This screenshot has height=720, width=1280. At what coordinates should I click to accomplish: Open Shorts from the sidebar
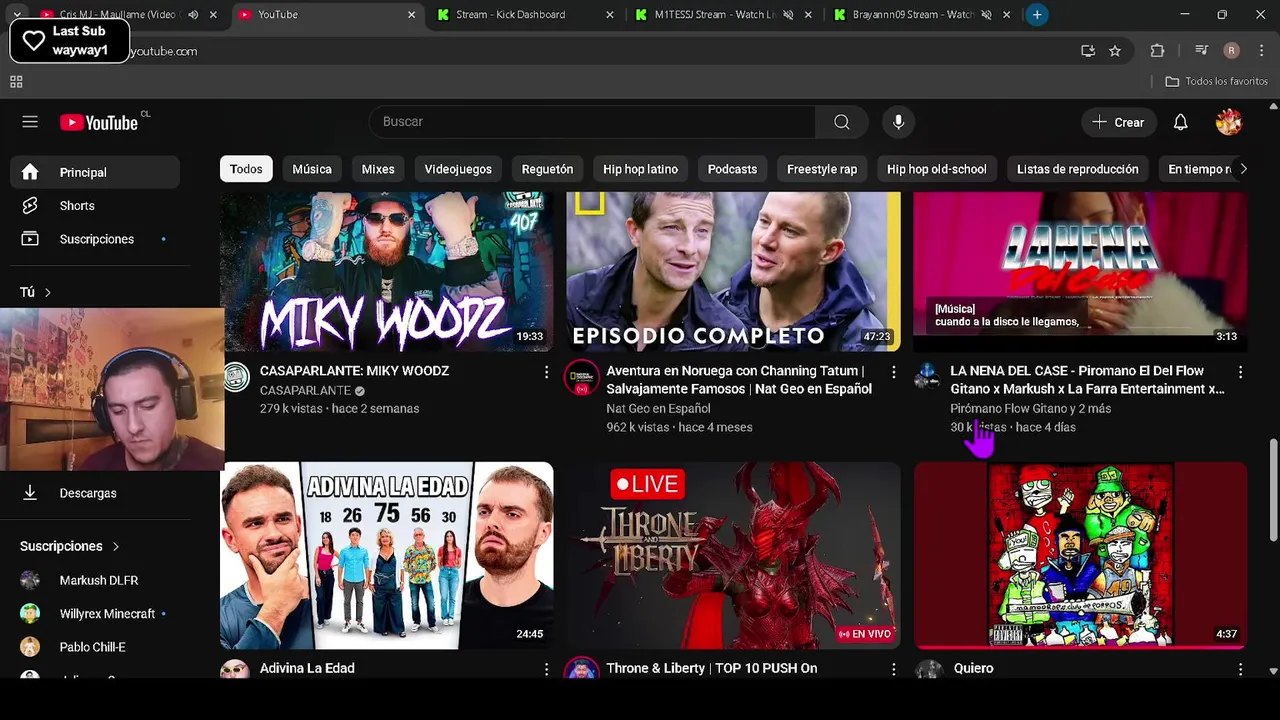pos(96,206)
